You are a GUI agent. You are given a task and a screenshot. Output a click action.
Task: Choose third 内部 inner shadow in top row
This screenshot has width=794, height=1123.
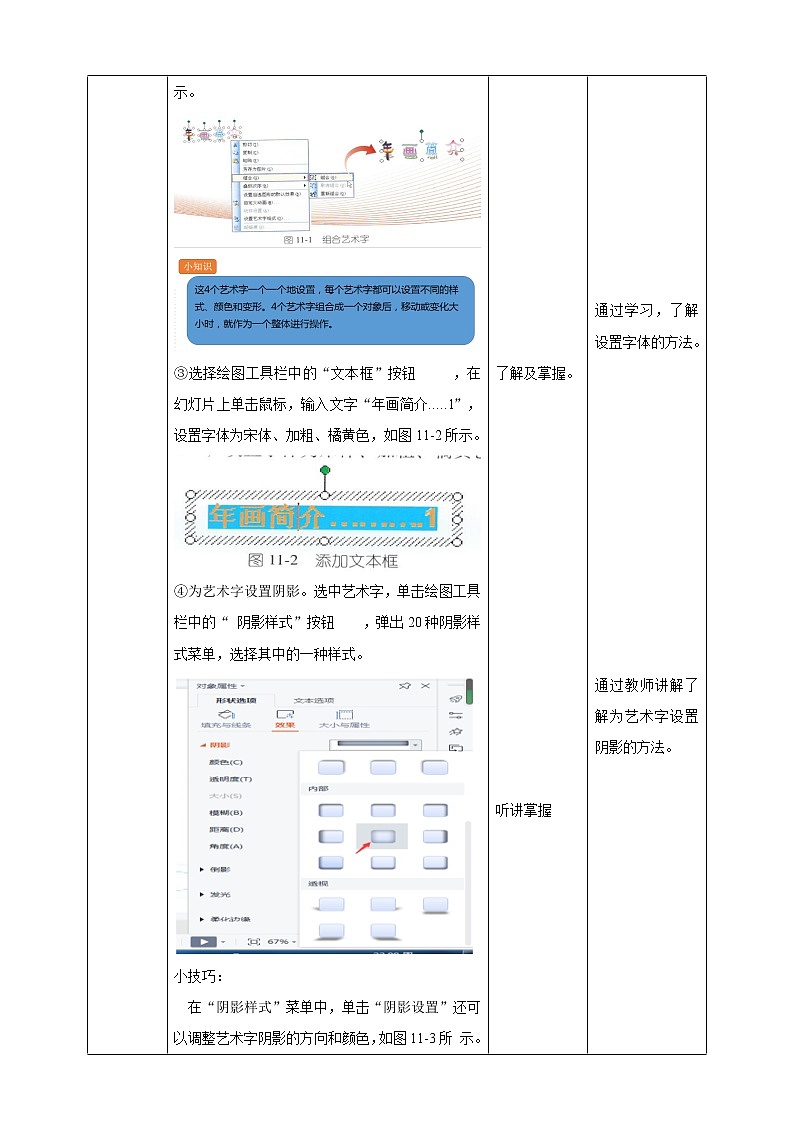pos(435,811)
